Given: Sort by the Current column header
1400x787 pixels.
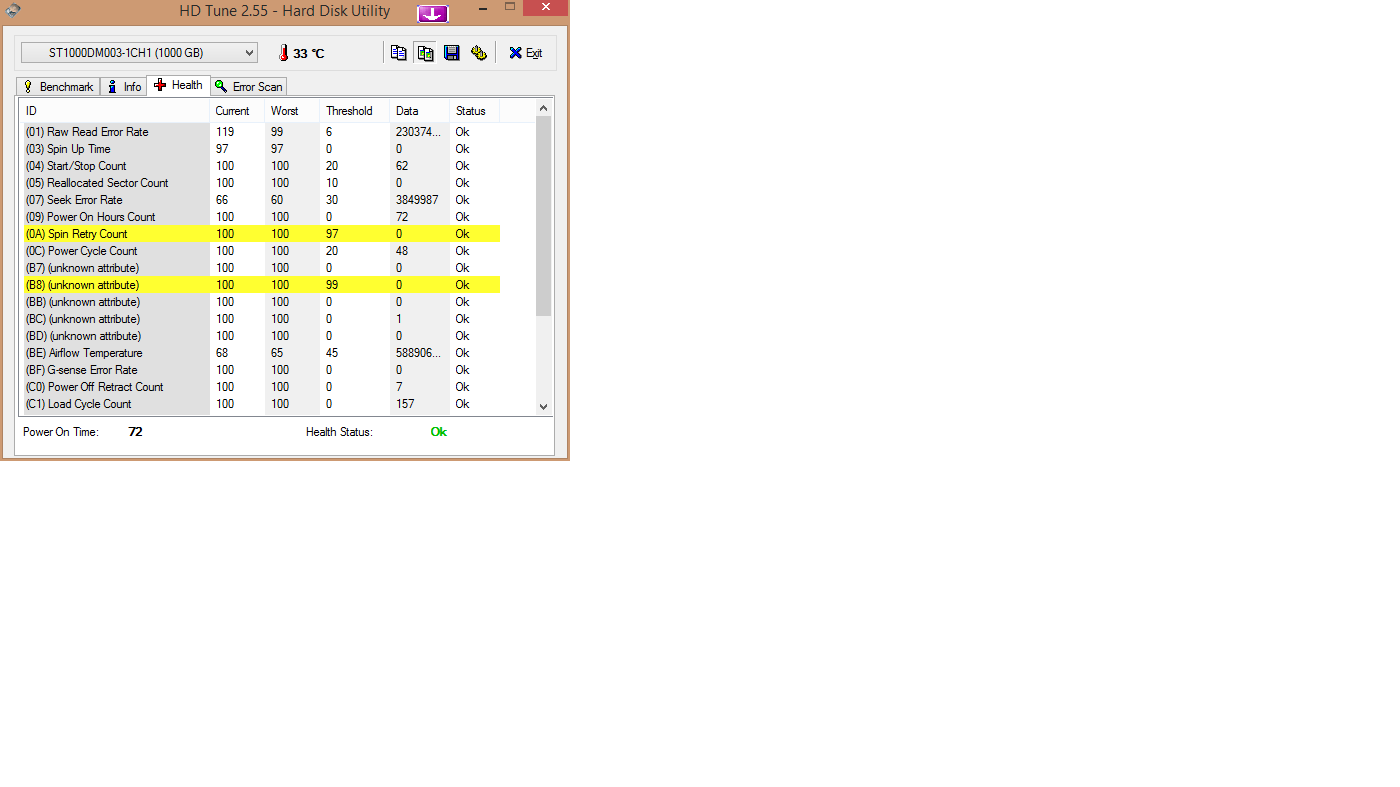Looking at the screenshot, I should [237, 111].
